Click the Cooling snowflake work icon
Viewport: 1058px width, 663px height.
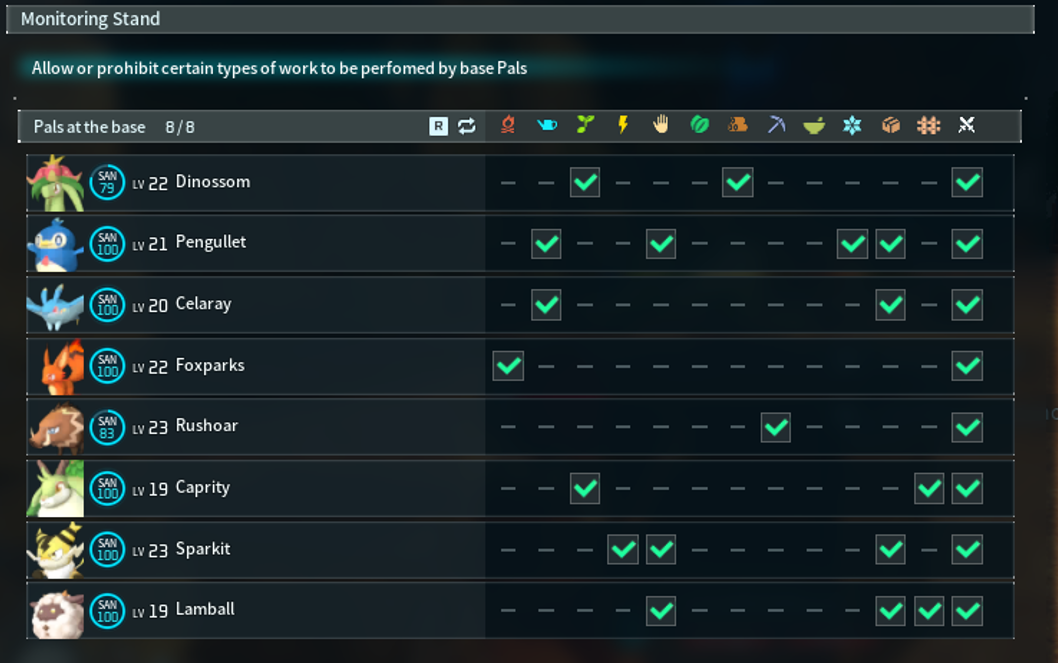[x=851, y=127]
